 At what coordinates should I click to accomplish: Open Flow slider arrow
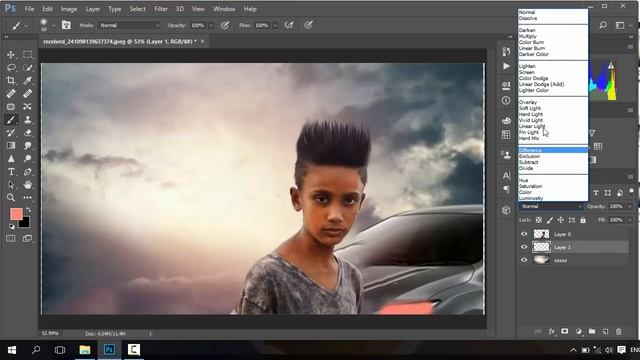point(275,25)
